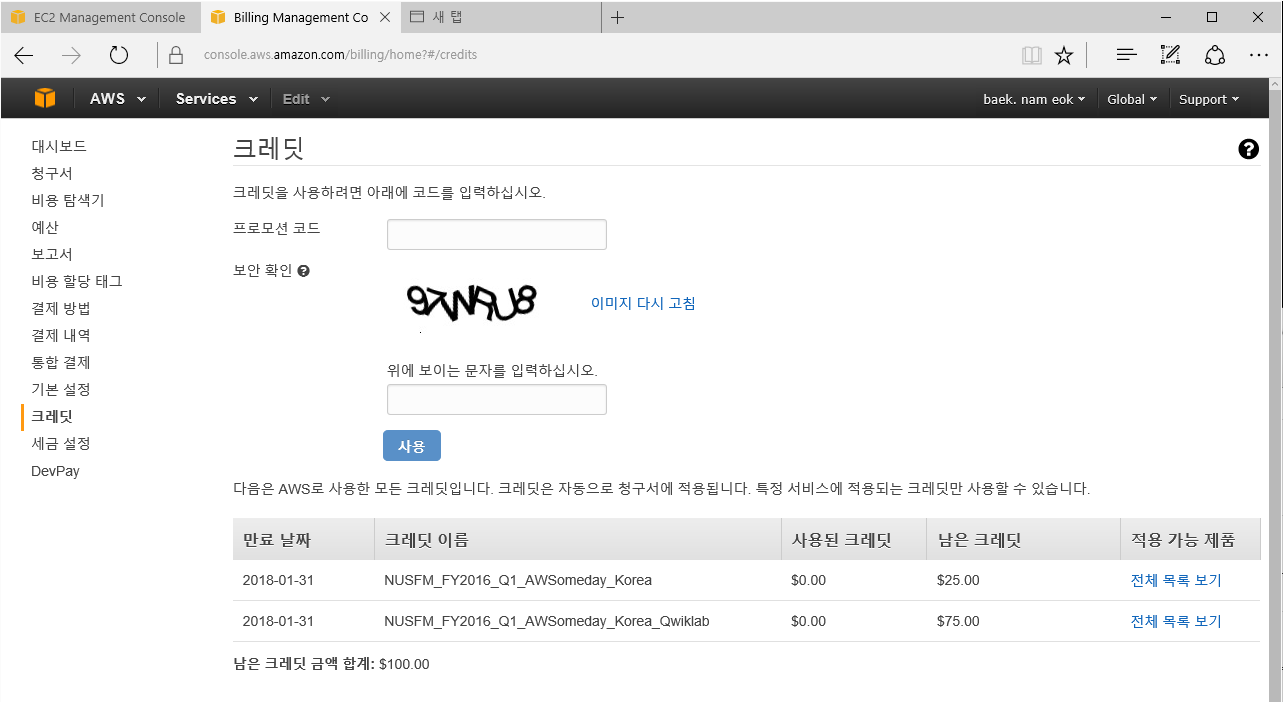Click the 사용 button
Viewport: 1283px width, 702px height.
(x=412, y=446)
